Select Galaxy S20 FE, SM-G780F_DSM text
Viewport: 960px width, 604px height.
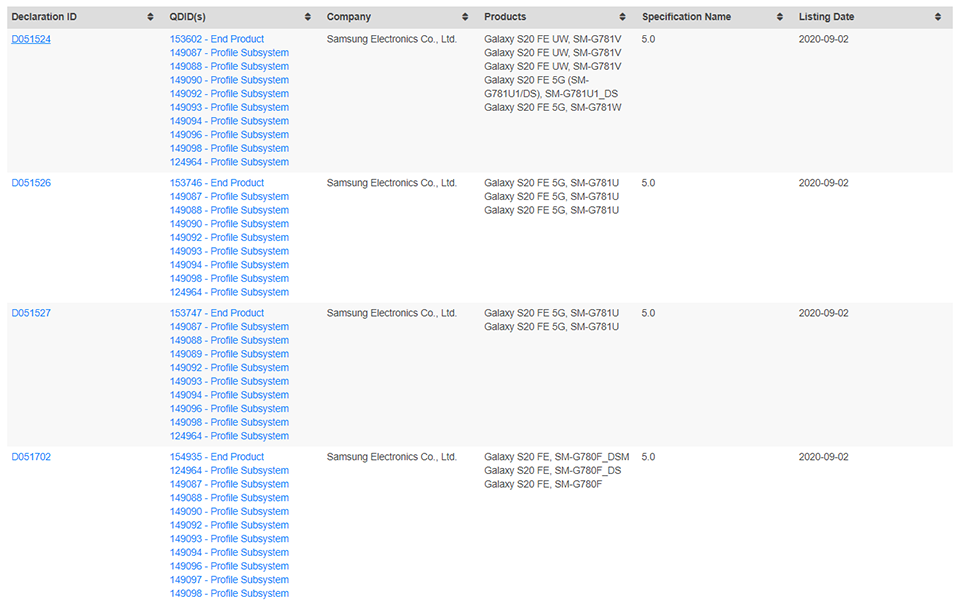(557, 457)
